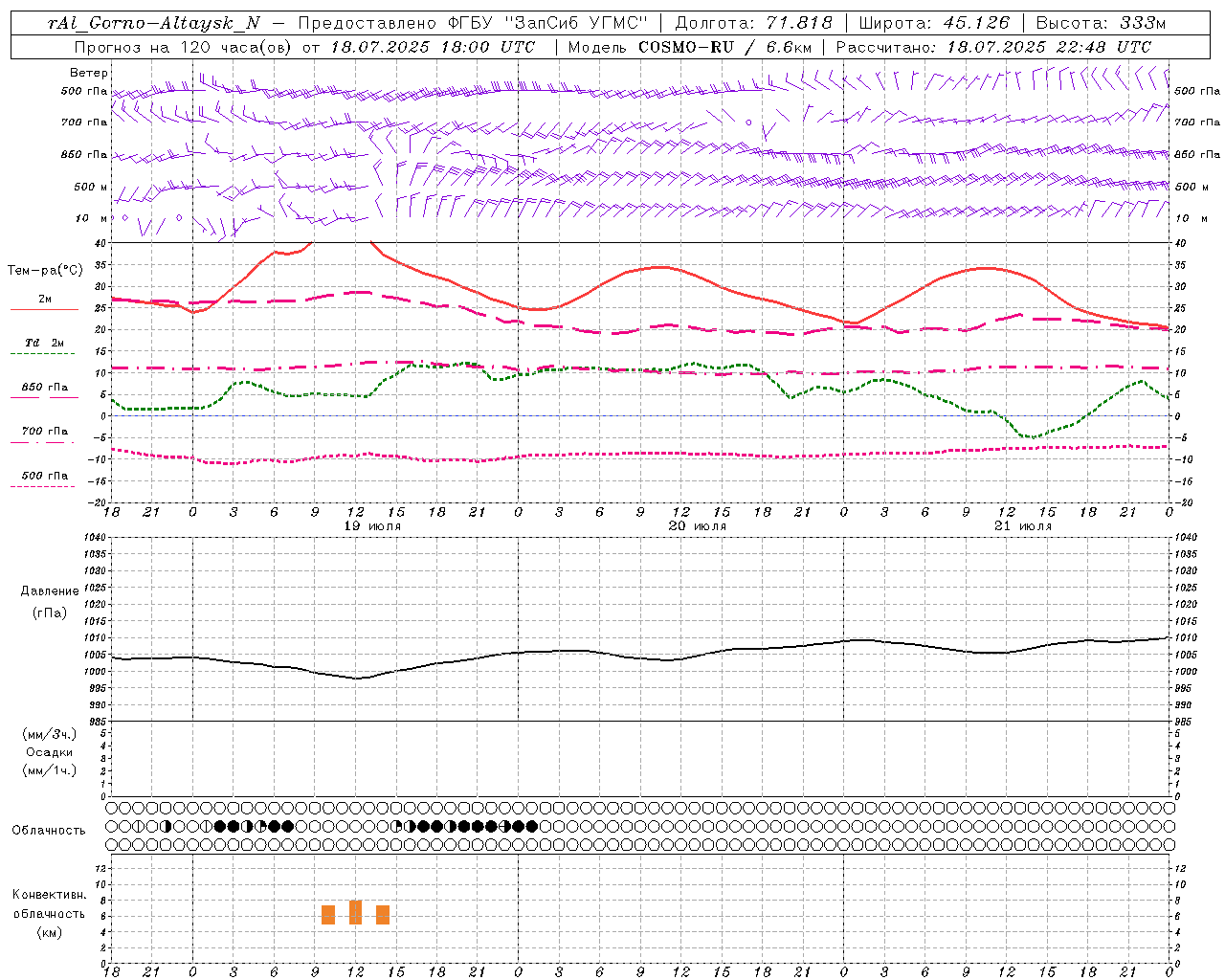This screenshot has width=1225, height=980.
Task: Click the left 700 гПа wind level label
Action: (84, 122)
